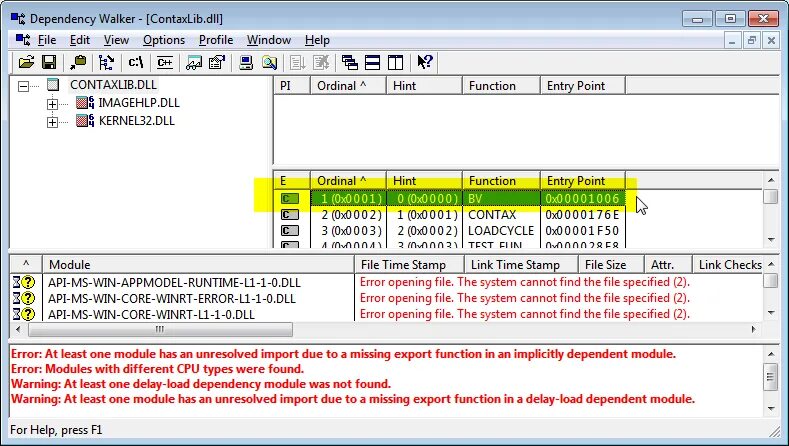The height and width of the screenshot is (446, 789).
Task: Expand the IMAGEHLP.DLL tree node
Action: (x=52, y=104)
